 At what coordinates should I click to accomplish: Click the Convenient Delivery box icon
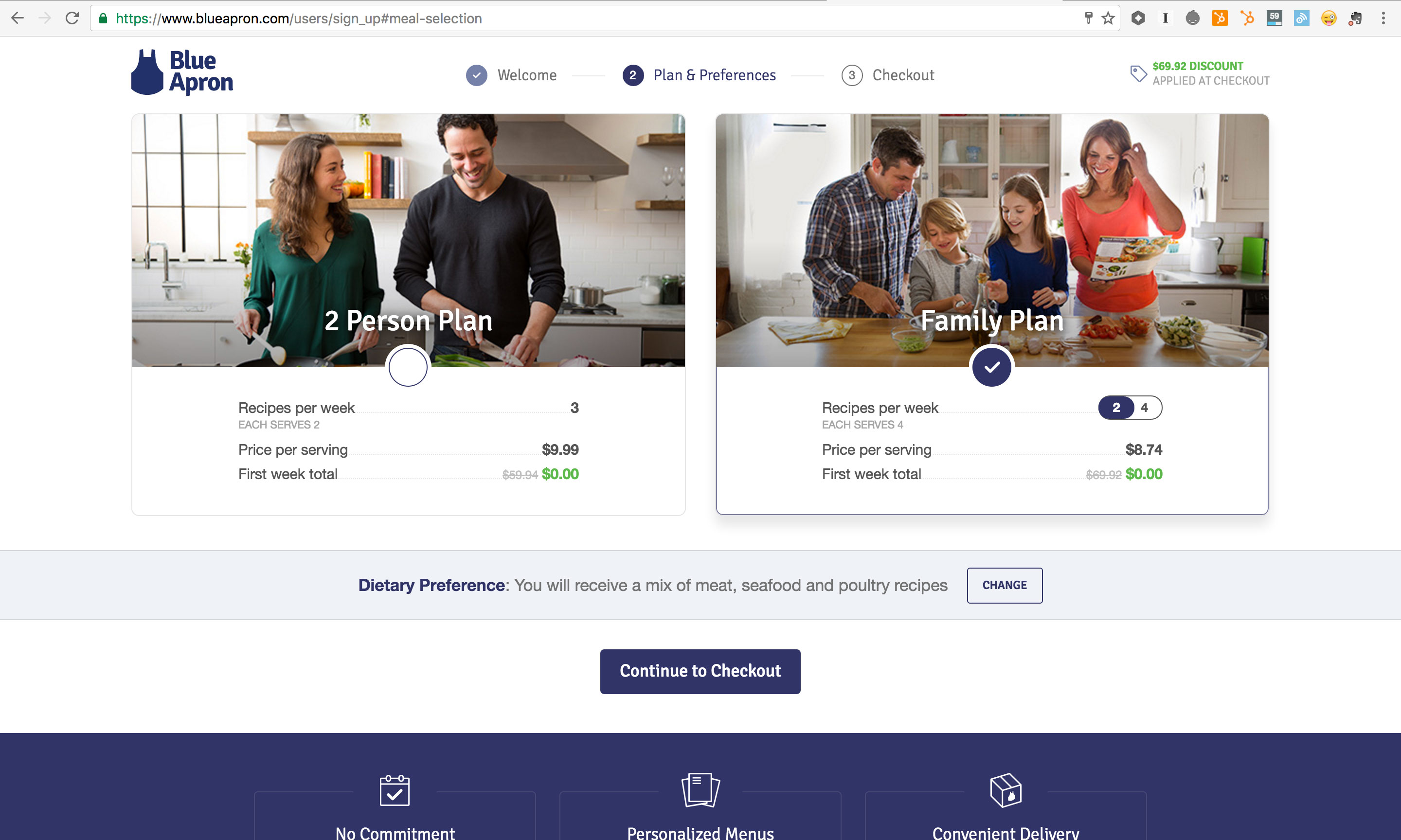click(x=1006, y=789)
